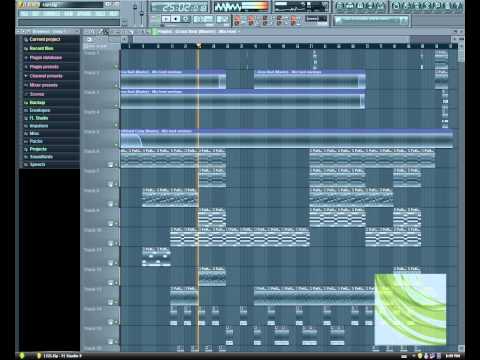Click the Stop transport button
Viewport: 480px width, 360px height.
[x=176, y=19]
